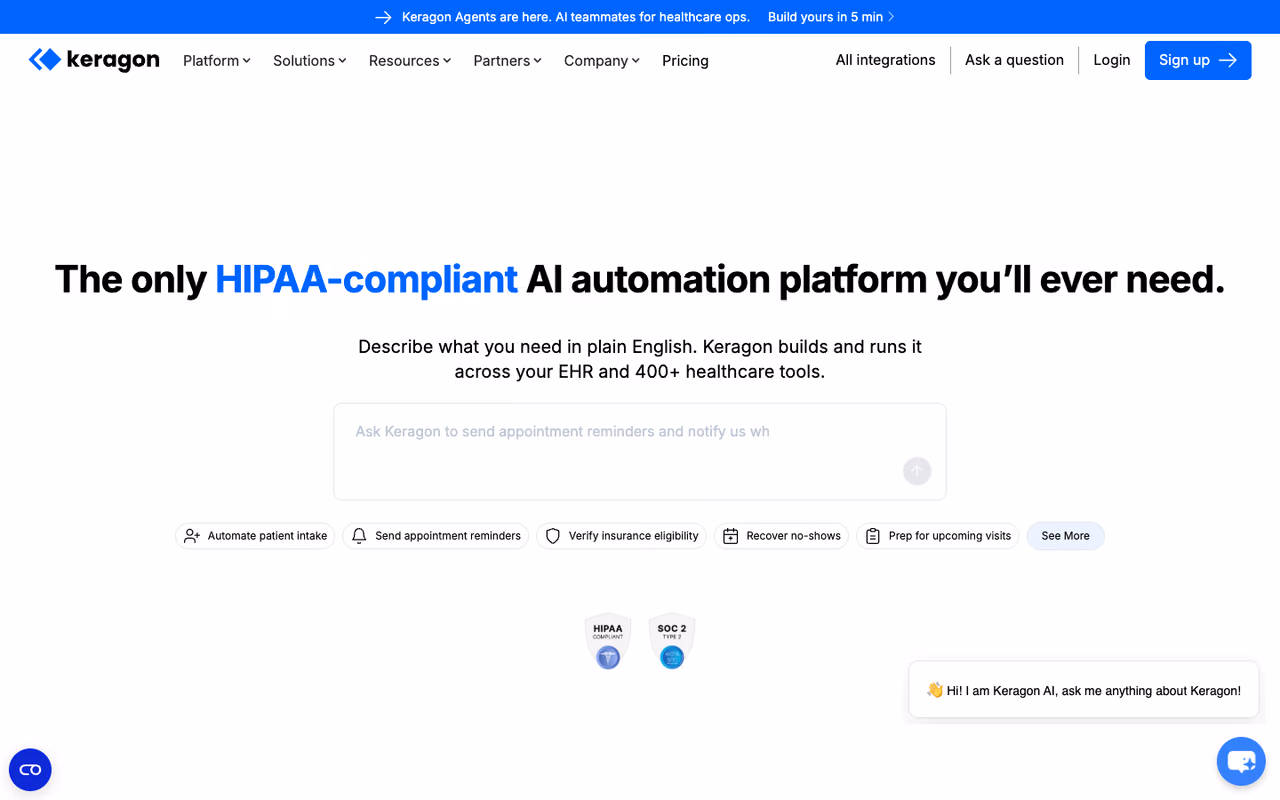The width and height of the screenshot is (1280, 800).
Task: Click Keragon Agents are here announcement text
Action: point(576,17)
